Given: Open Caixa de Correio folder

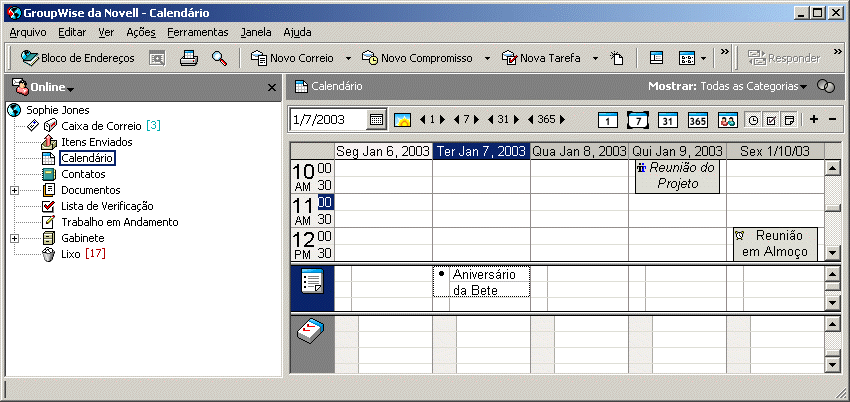Looking at the screenshot, I should click(x=101, y=126).
